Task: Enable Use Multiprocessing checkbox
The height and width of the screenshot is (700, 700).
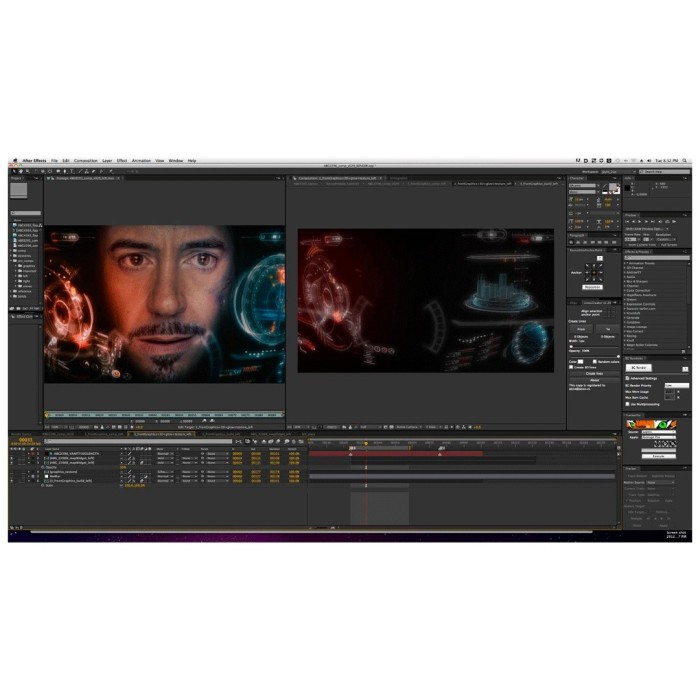Action: [627, 404]
